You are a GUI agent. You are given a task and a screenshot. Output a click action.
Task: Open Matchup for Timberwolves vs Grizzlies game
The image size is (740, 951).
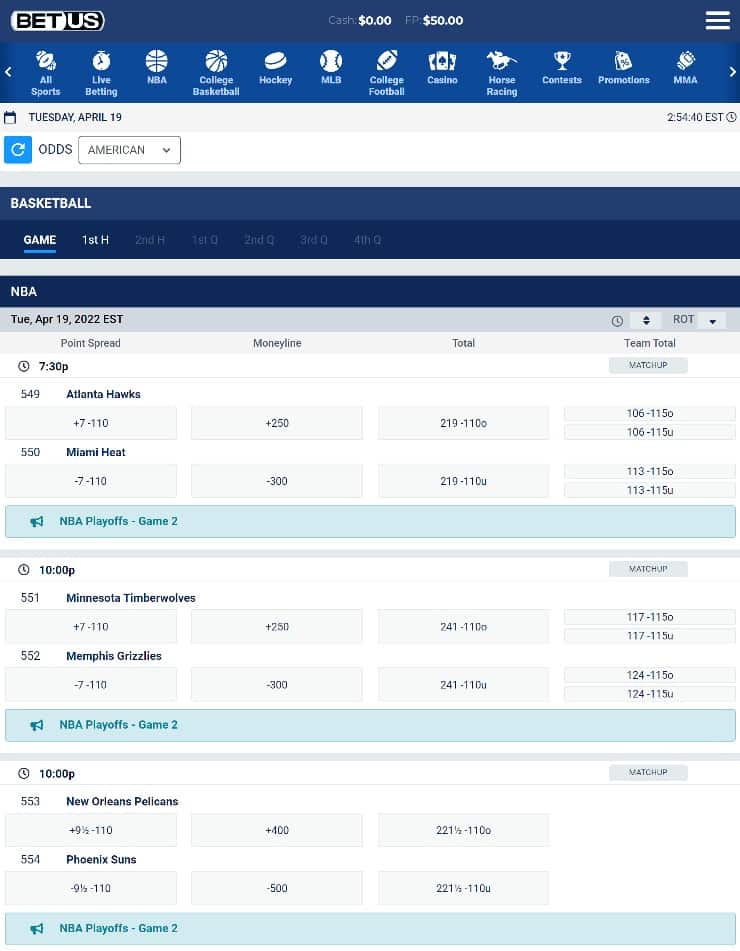(648, 569)
